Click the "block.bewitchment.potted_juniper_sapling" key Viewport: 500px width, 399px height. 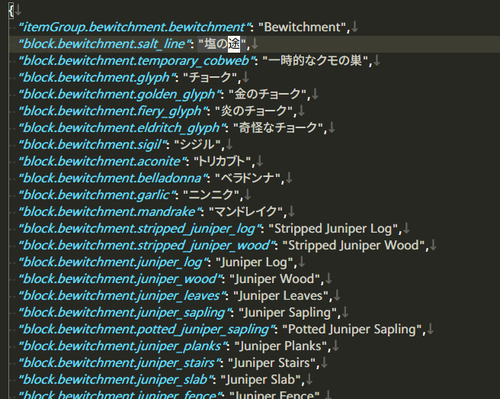click(147, 329)
